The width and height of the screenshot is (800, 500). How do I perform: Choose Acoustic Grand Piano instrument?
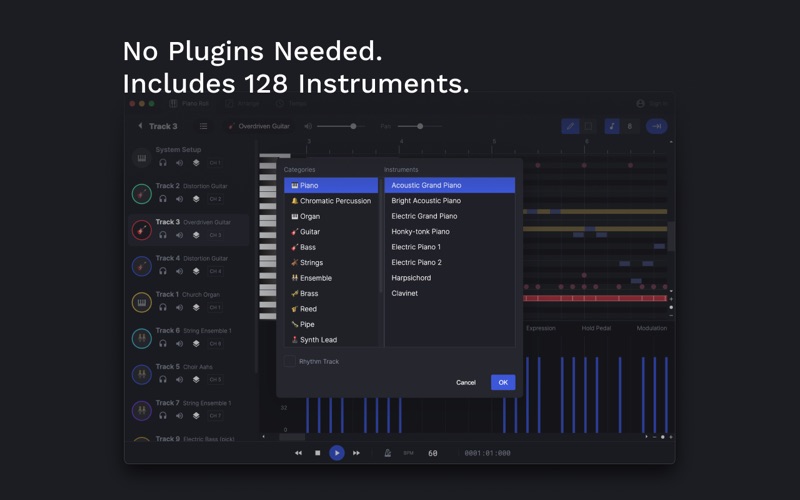[449, 185]
